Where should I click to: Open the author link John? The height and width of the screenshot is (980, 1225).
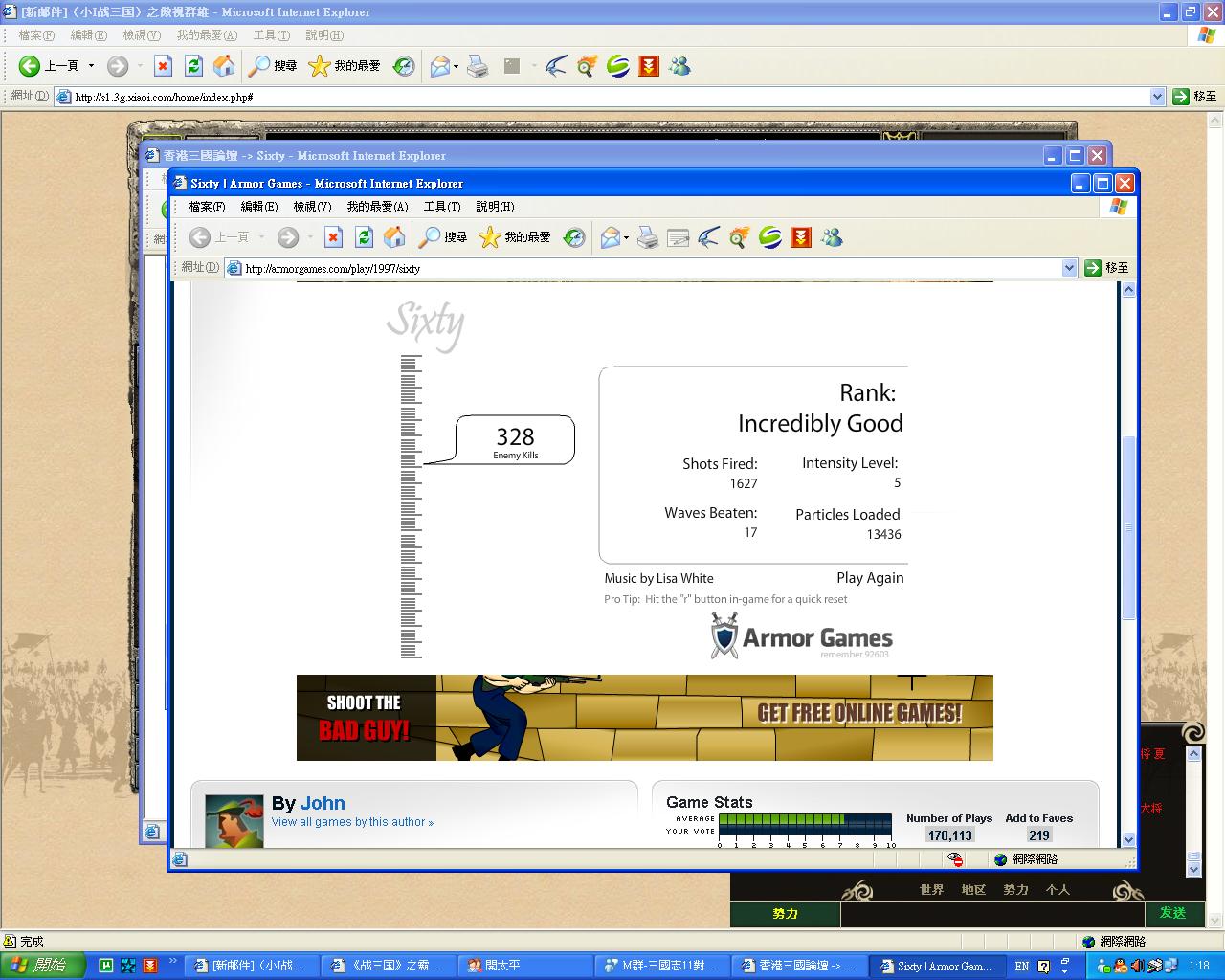point(323,803)
